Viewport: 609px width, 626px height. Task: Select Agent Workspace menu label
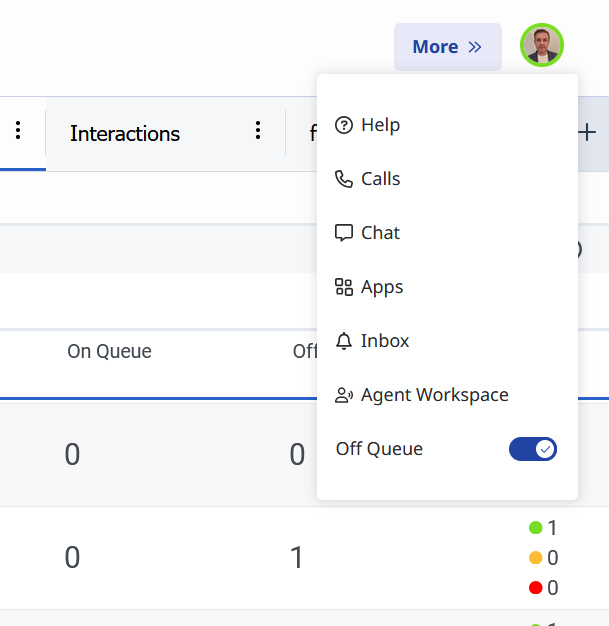pyautogui.click(x=435, y=395)
